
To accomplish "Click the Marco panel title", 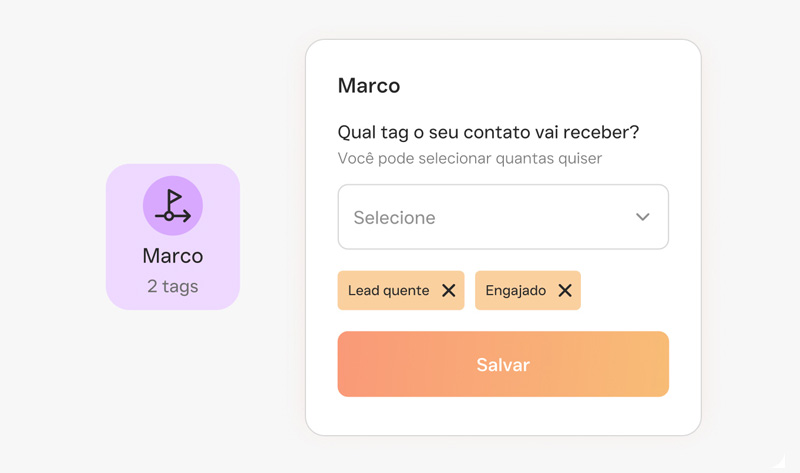I will click(x=369, y=86).
